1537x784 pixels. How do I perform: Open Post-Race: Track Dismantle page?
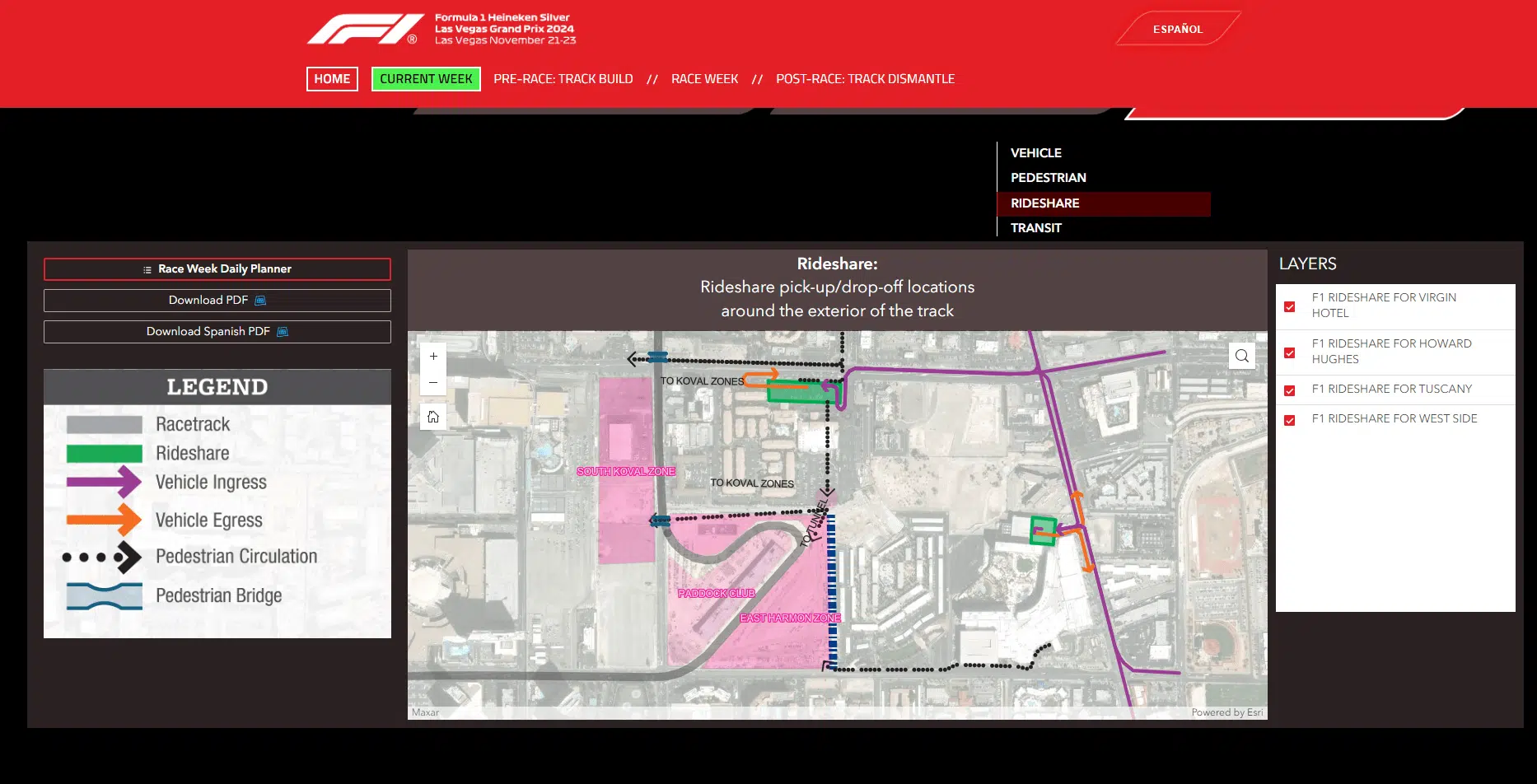865,79
